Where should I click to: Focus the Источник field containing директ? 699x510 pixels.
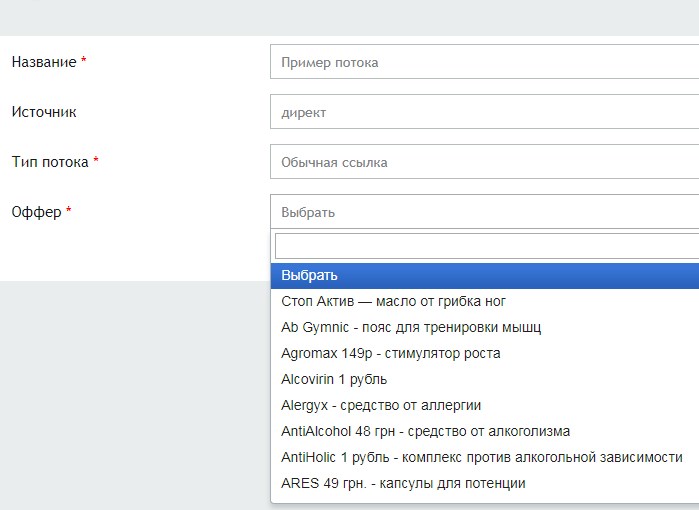coord(484,112)
